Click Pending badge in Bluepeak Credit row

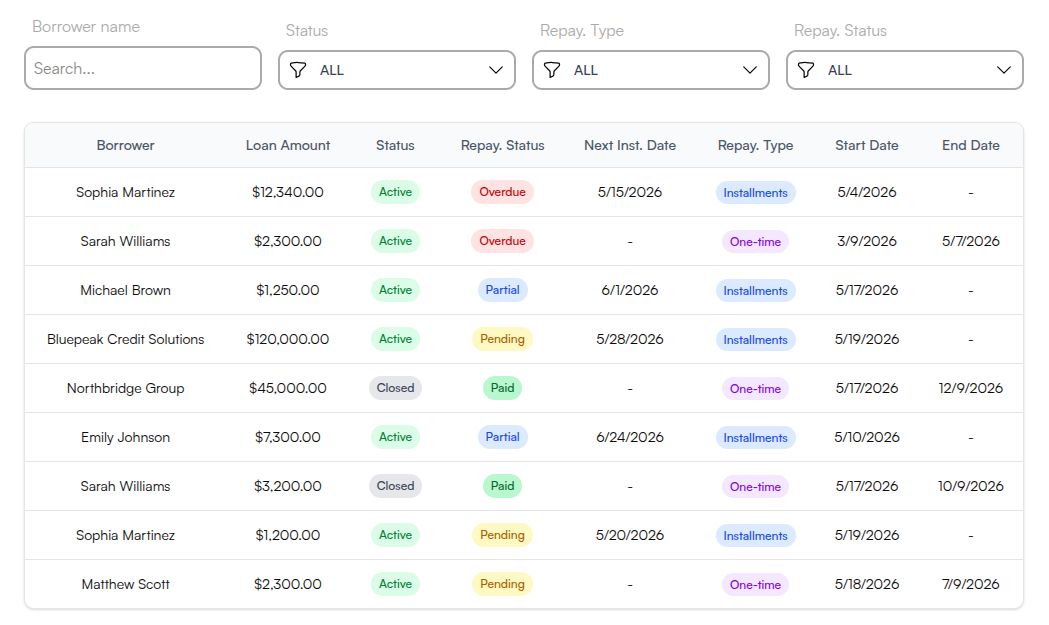coord(502,339)
